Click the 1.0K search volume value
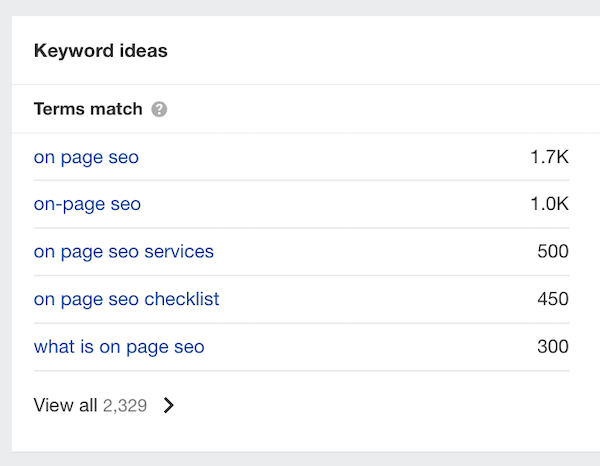 549,204
